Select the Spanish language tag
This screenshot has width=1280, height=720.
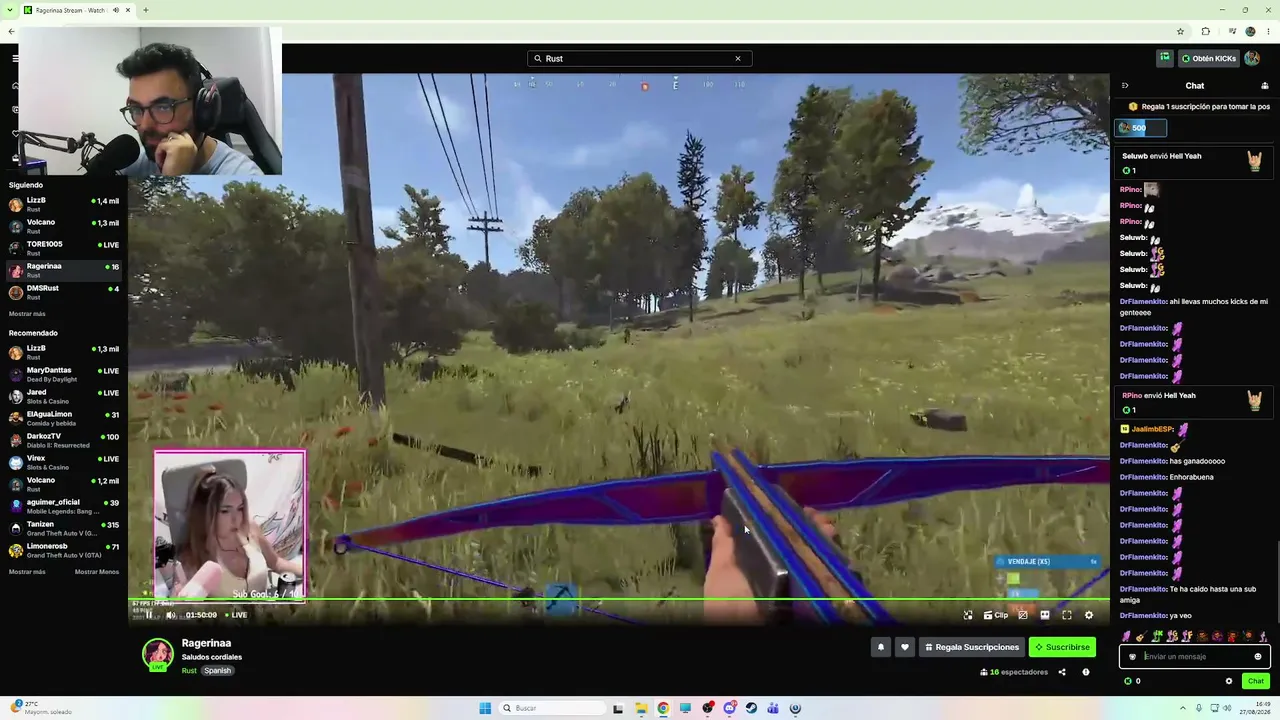(x=217, y=671)
